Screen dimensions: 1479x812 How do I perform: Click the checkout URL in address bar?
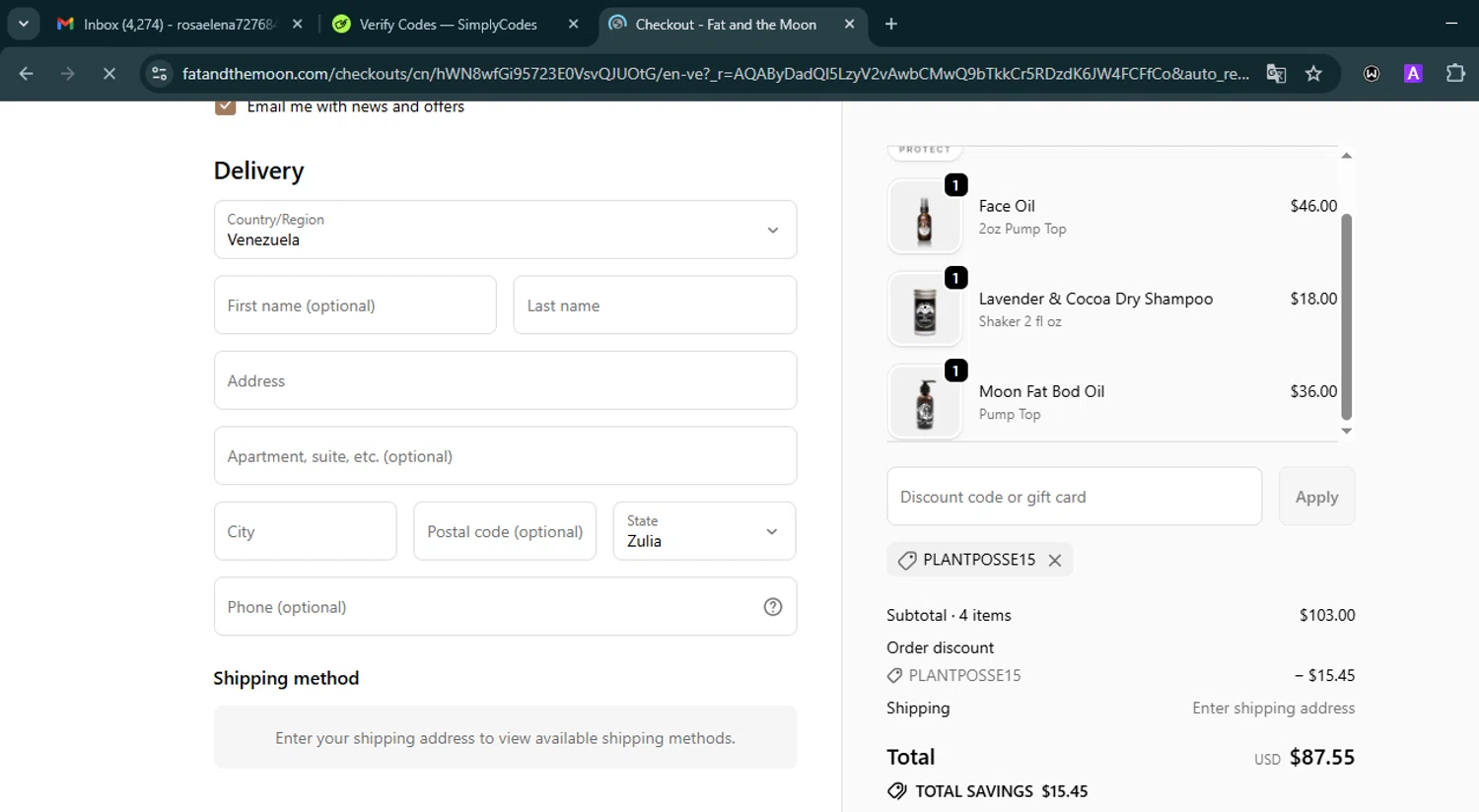(715, 74)
